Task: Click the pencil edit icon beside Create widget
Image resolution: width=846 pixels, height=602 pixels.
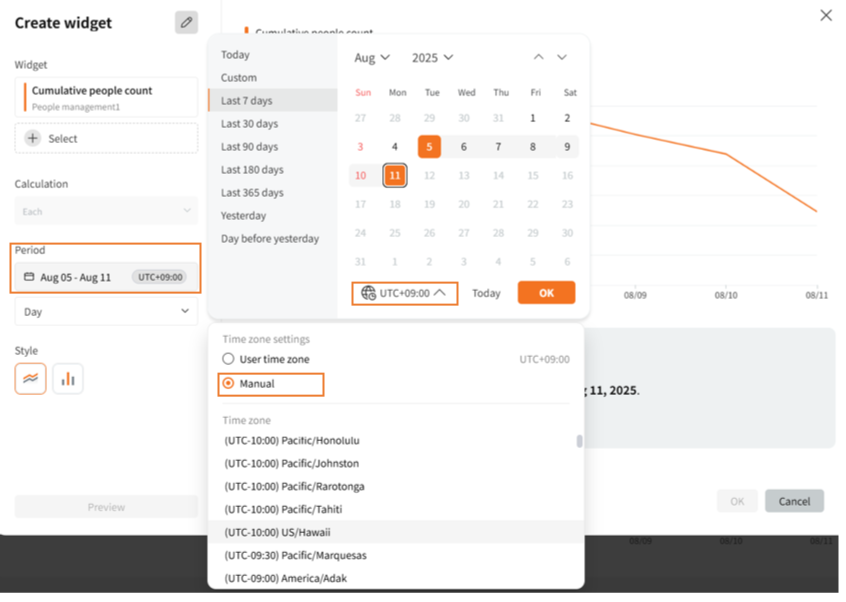Action: [186, 22]
